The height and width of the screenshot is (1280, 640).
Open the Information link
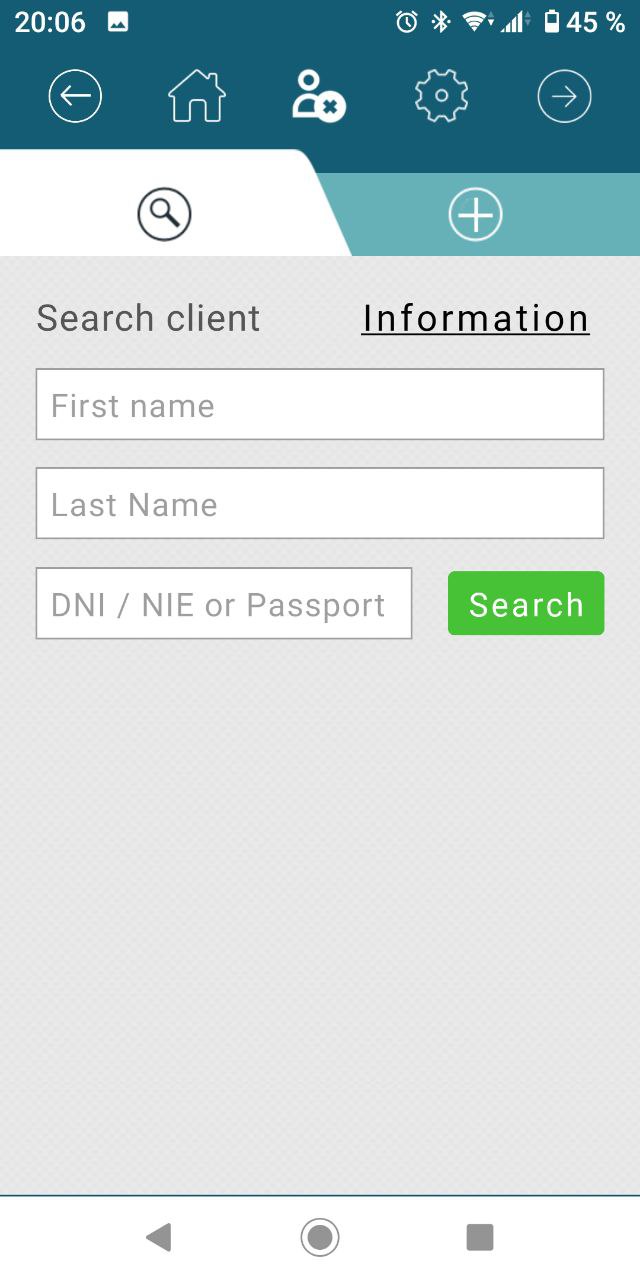(475, 319)
